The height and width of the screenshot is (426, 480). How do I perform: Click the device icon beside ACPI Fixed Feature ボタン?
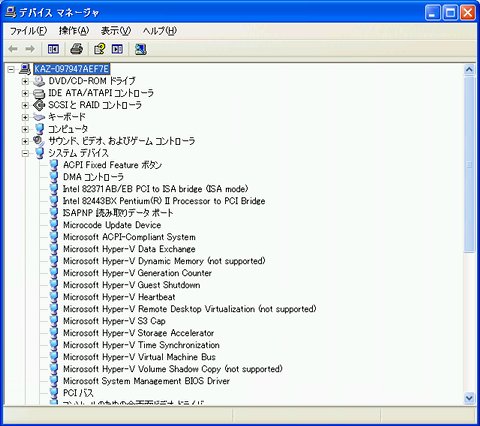tap(54, 165)
